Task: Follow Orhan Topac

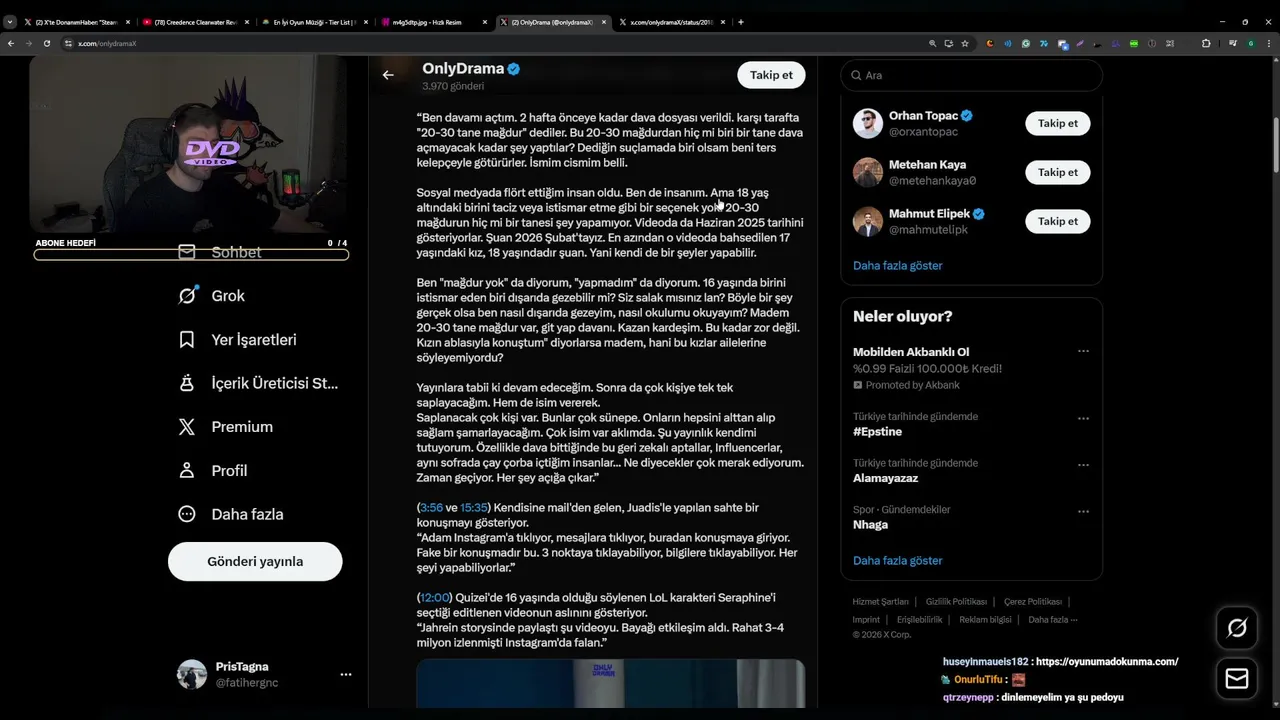Action: pyautogui.click(x=1058, y=123)
